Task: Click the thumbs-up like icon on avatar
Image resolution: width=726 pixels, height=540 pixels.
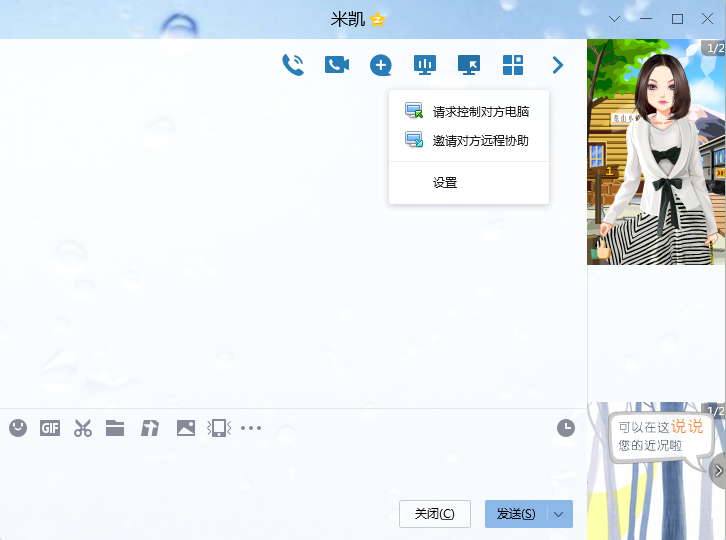Action: tap(603, 250)
